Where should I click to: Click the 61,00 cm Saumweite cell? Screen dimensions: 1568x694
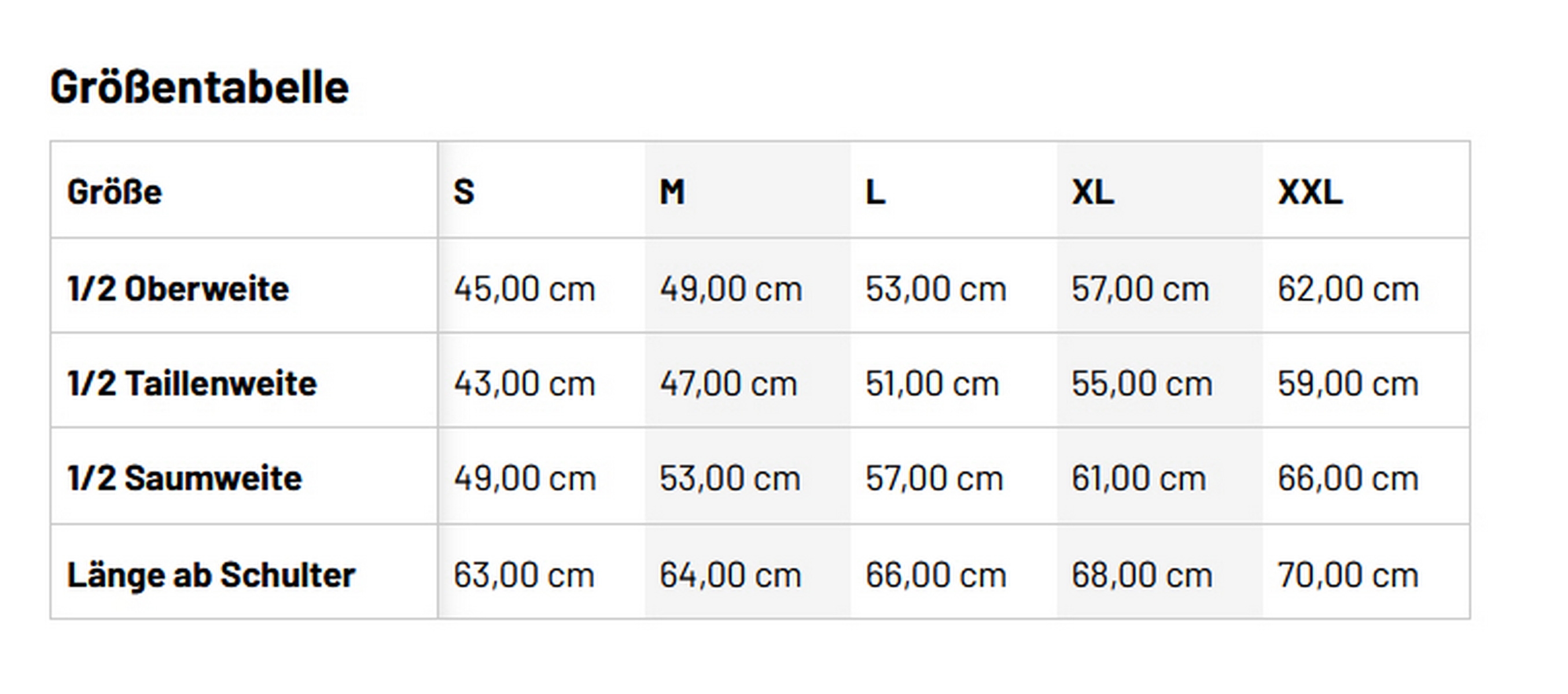[1138, 478]
